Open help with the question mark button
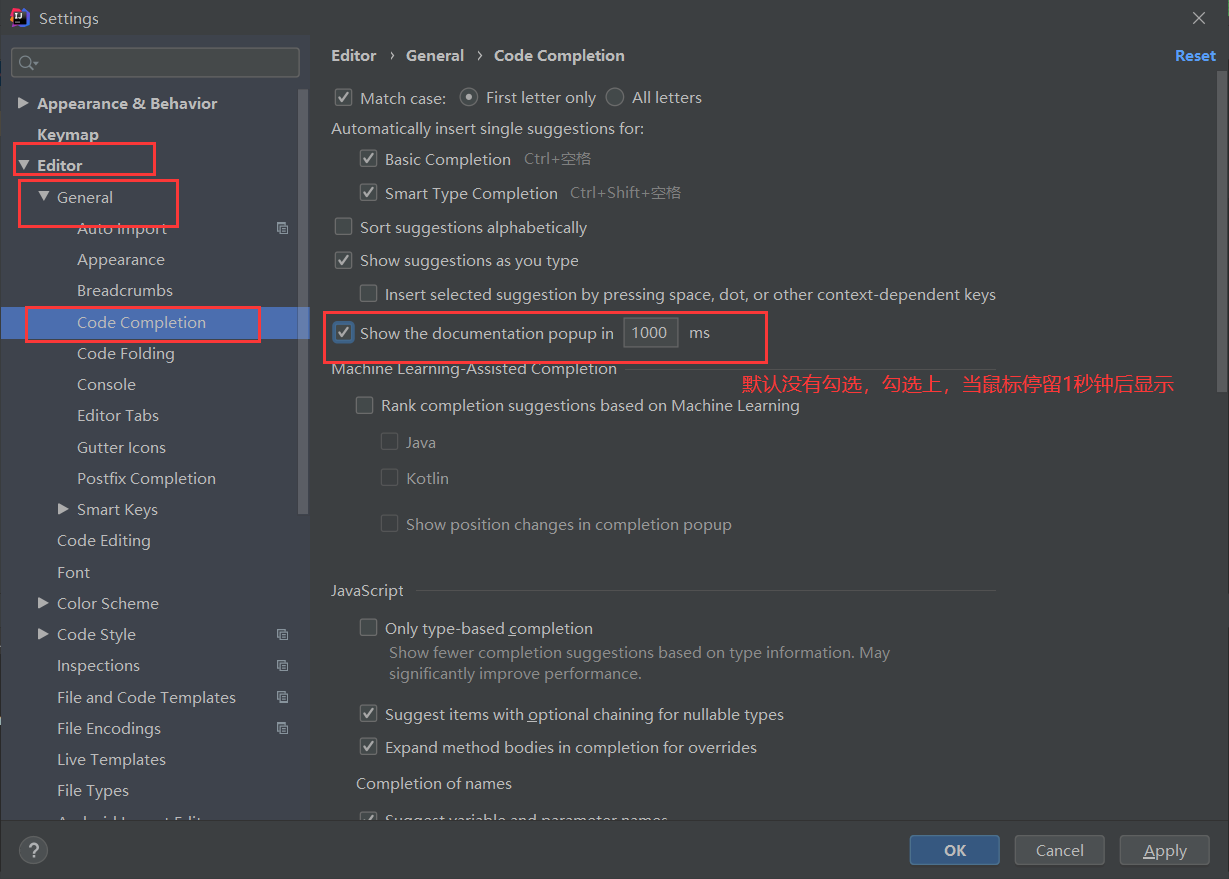 click(33, 850)
